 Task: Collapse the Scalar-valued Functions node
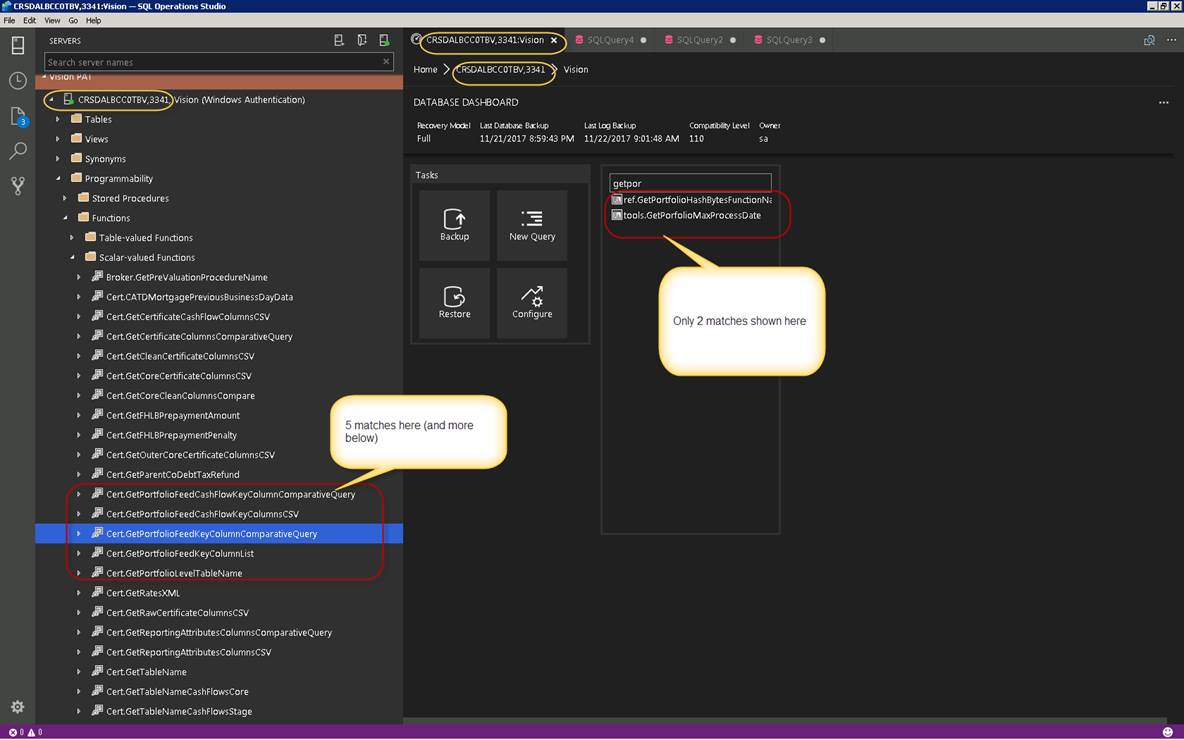[x=71, y=257]
